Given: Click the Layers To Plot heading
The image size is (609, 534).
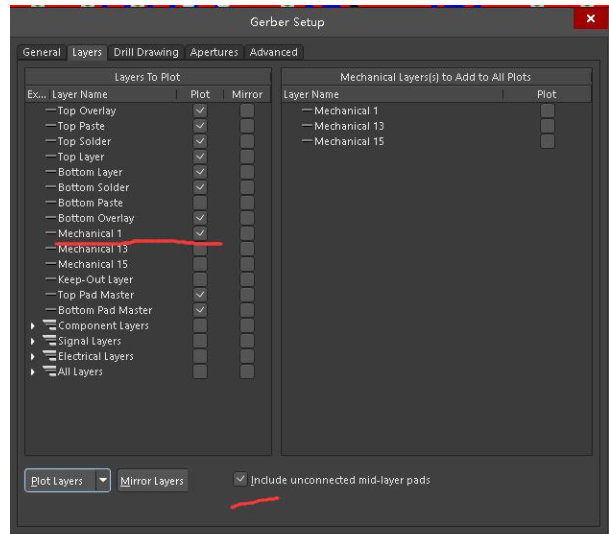Looking at the screenshot, I should tap(148, 77).
